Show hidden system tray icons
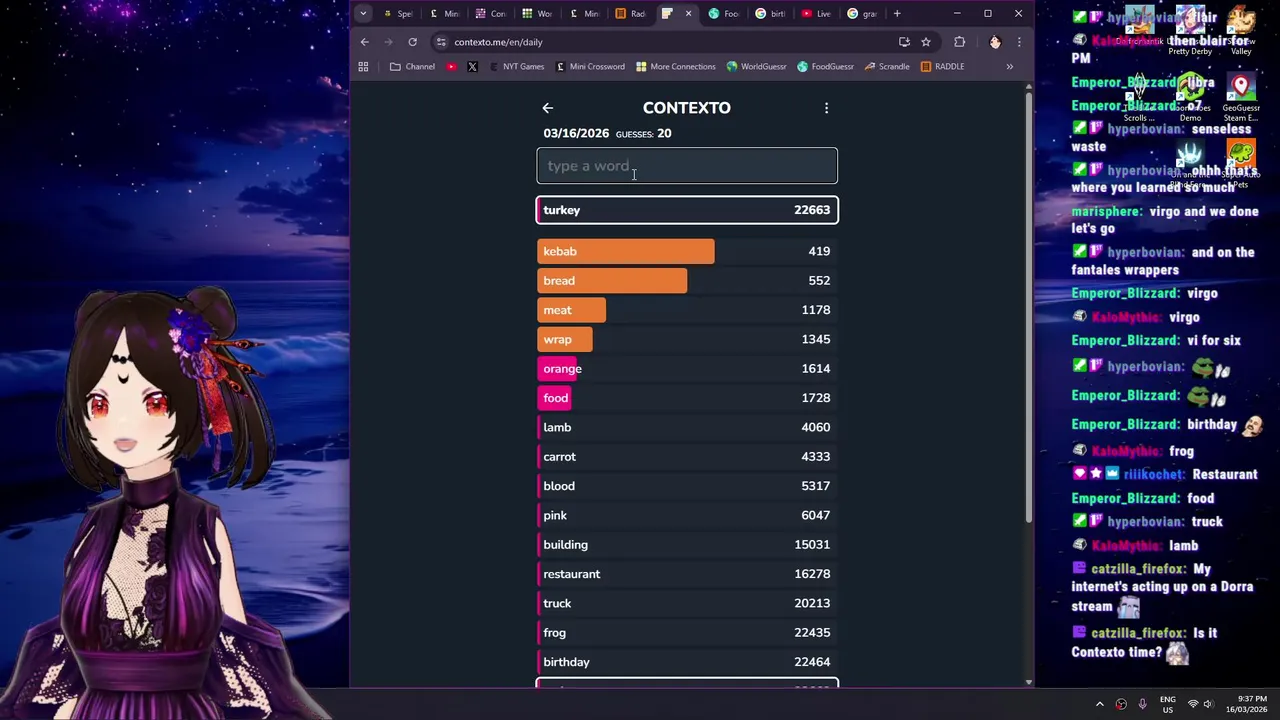 pos(1100,704)
